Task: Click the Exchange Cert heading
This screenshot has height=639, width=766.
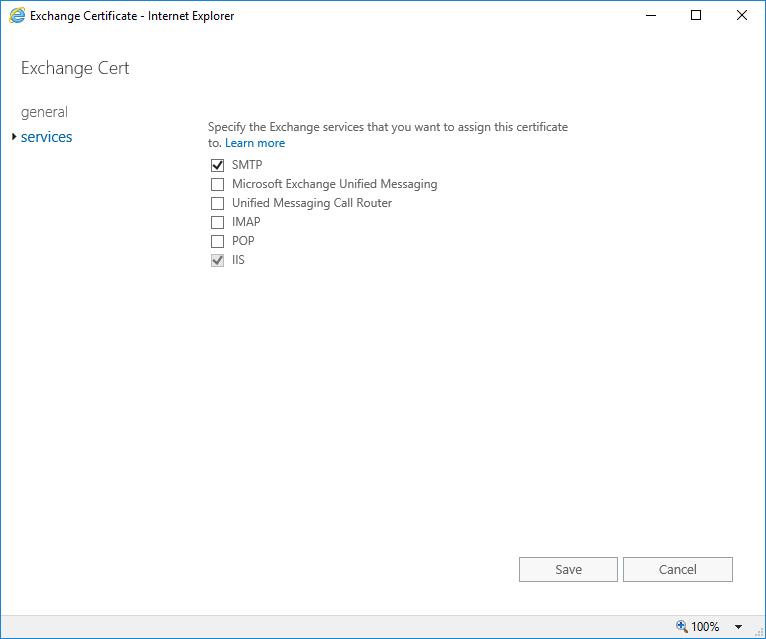Action: coord(75,68)
